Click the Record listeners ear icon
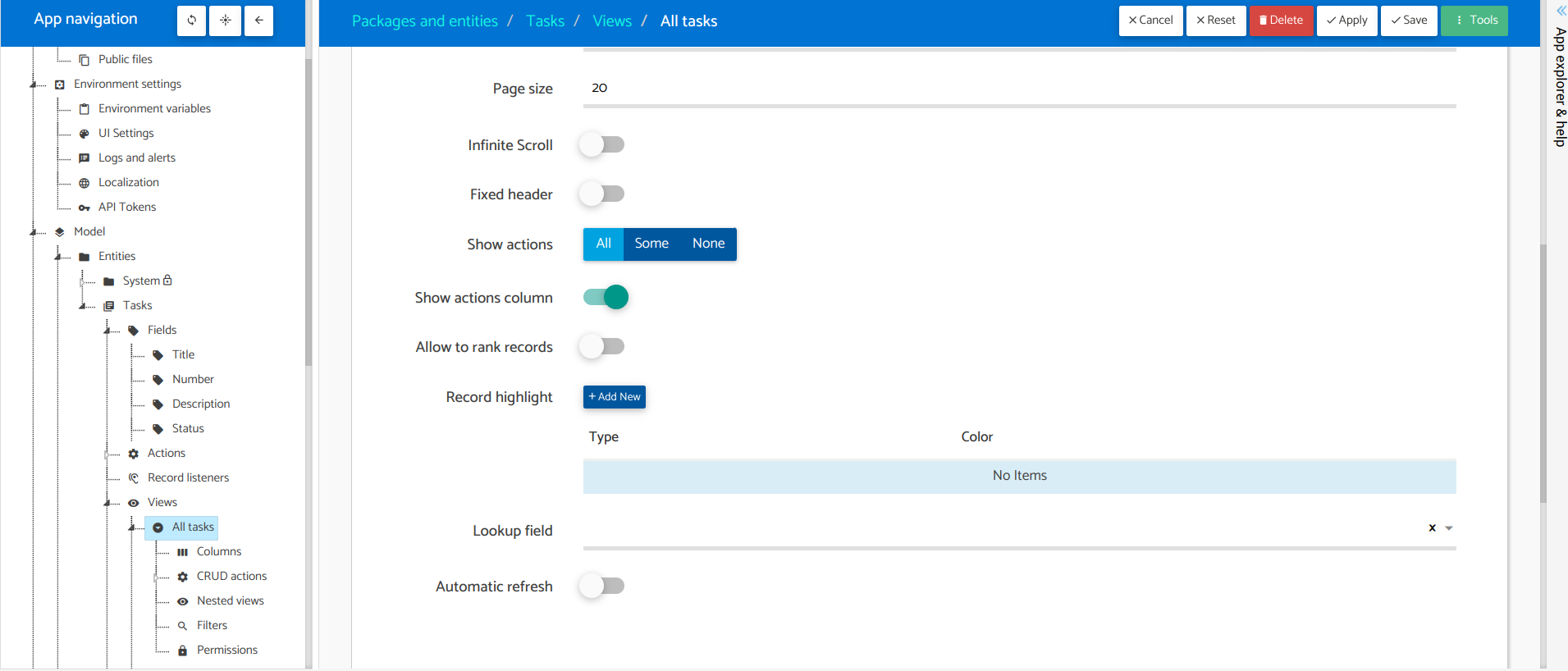The width and height of the screenshot is (1568, 671). (x=133, y=478)
